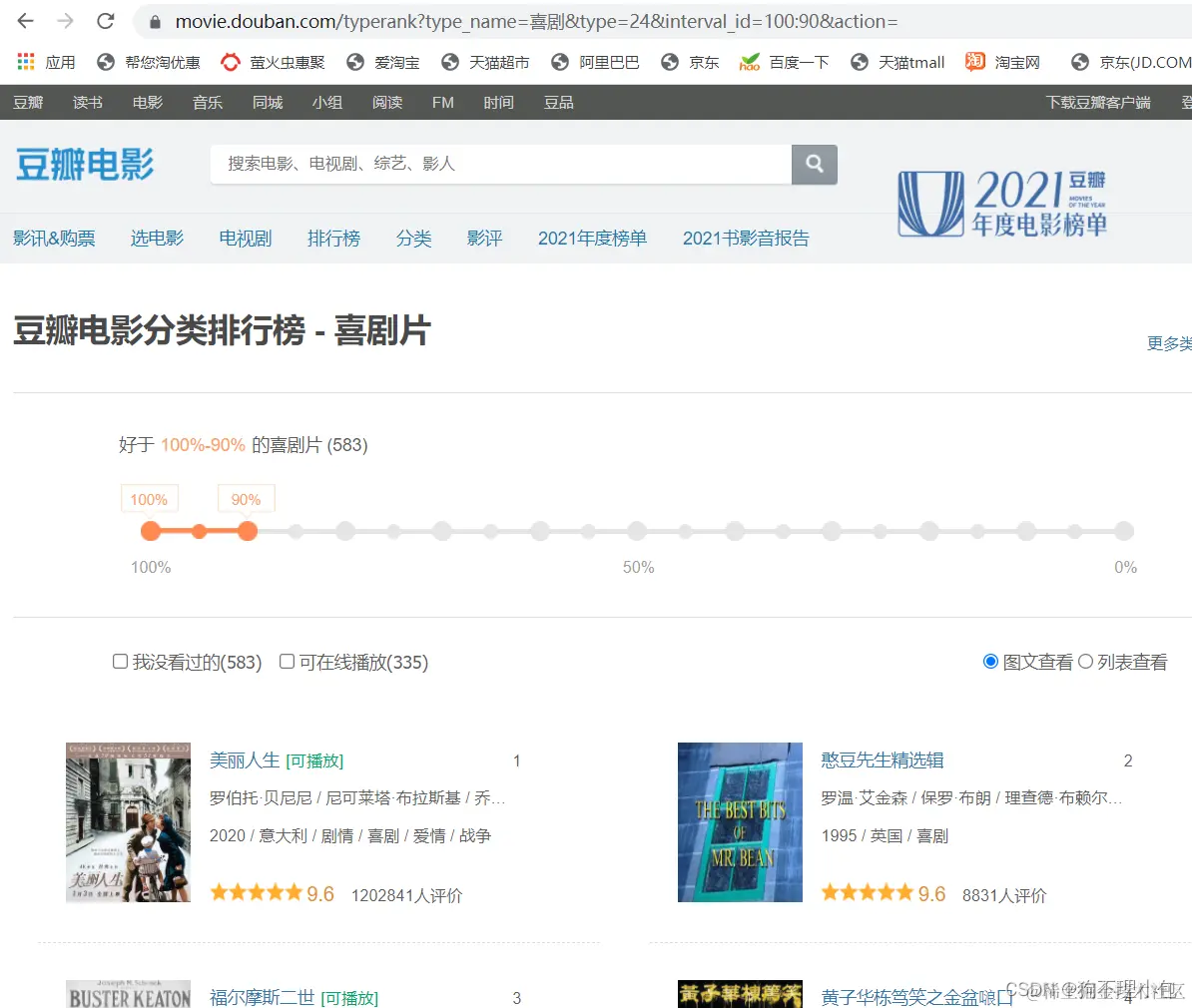Open 音乐 in the top dark bar
The height and width of the screenshot is (1008, 1192).
[208, 103]
